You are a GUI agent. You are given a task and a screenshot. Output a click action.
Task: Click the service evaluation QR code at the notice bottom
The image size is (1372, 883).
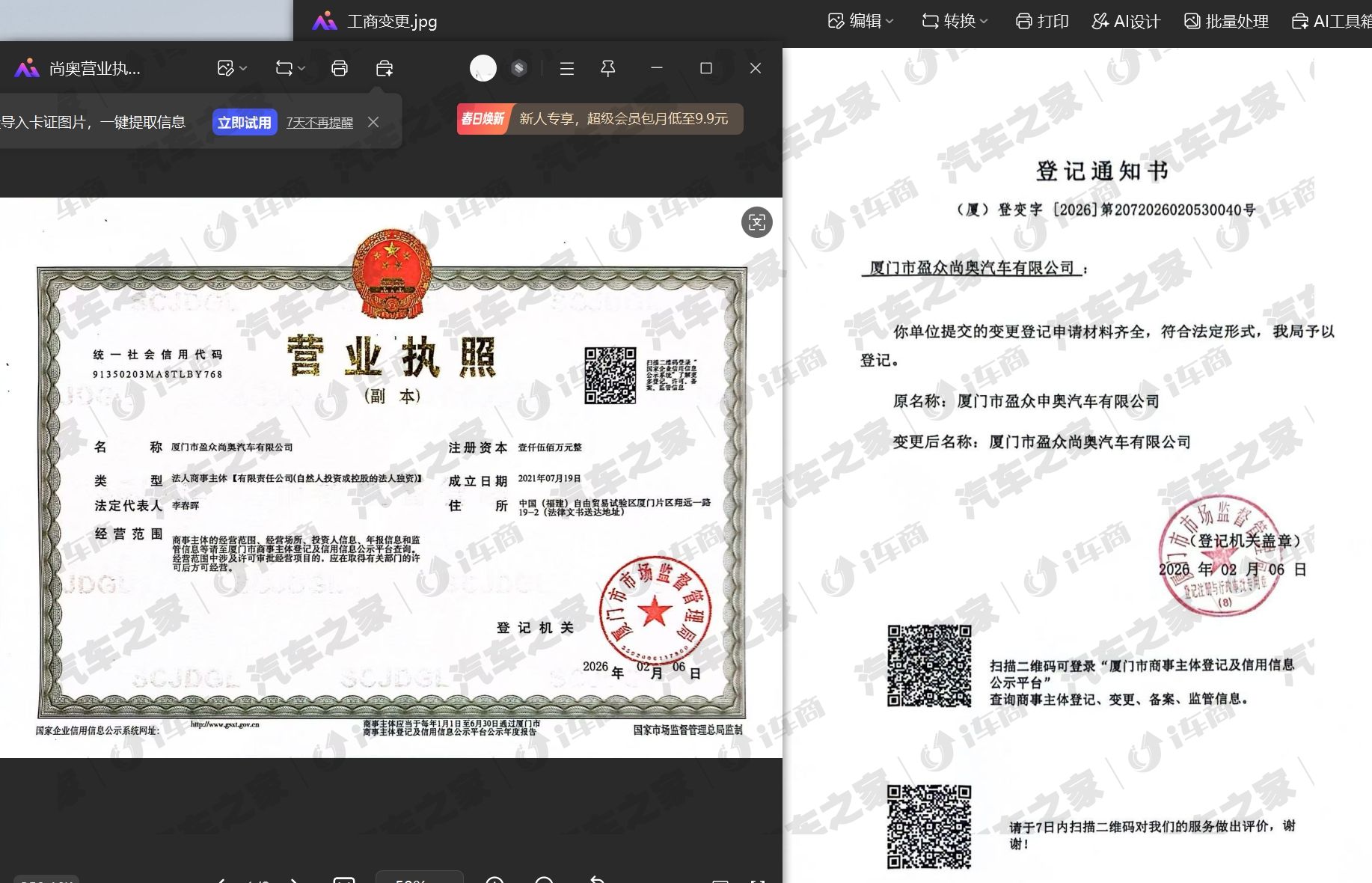(929, 827)
